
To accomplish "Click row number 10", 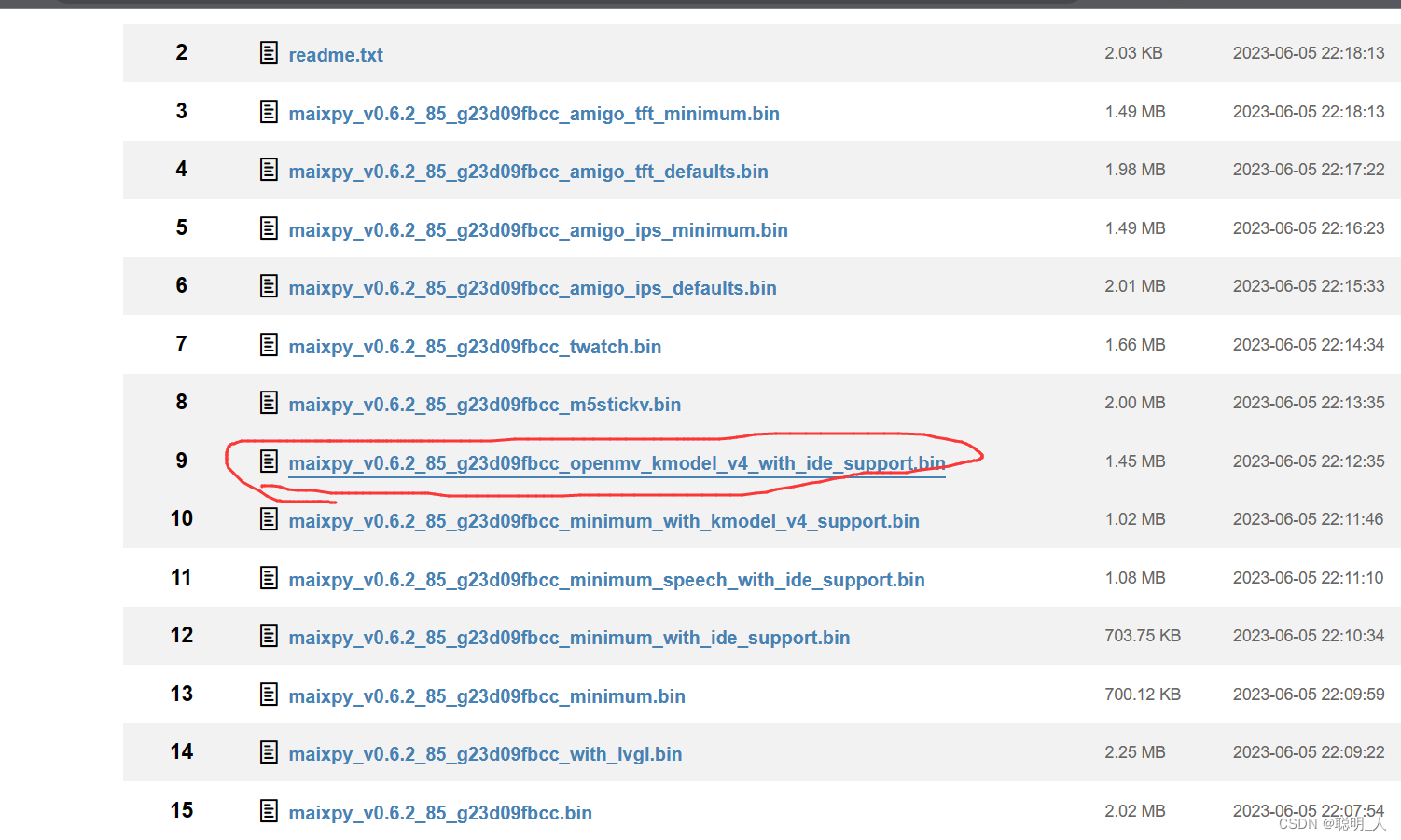I will (x=182, y=518).
